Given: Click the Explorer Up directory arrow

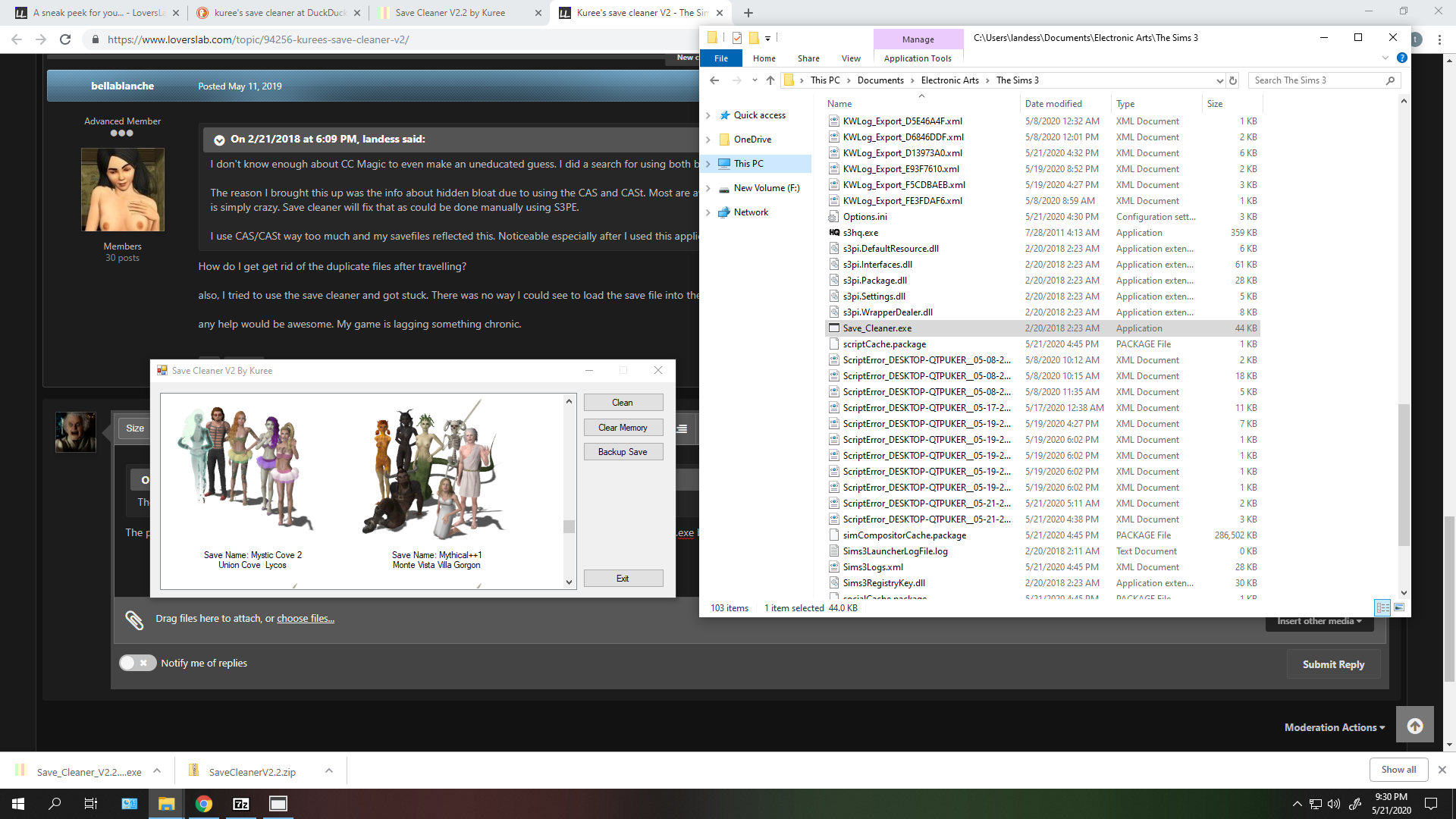Looking at the screenshot, I should click(770, 80).
